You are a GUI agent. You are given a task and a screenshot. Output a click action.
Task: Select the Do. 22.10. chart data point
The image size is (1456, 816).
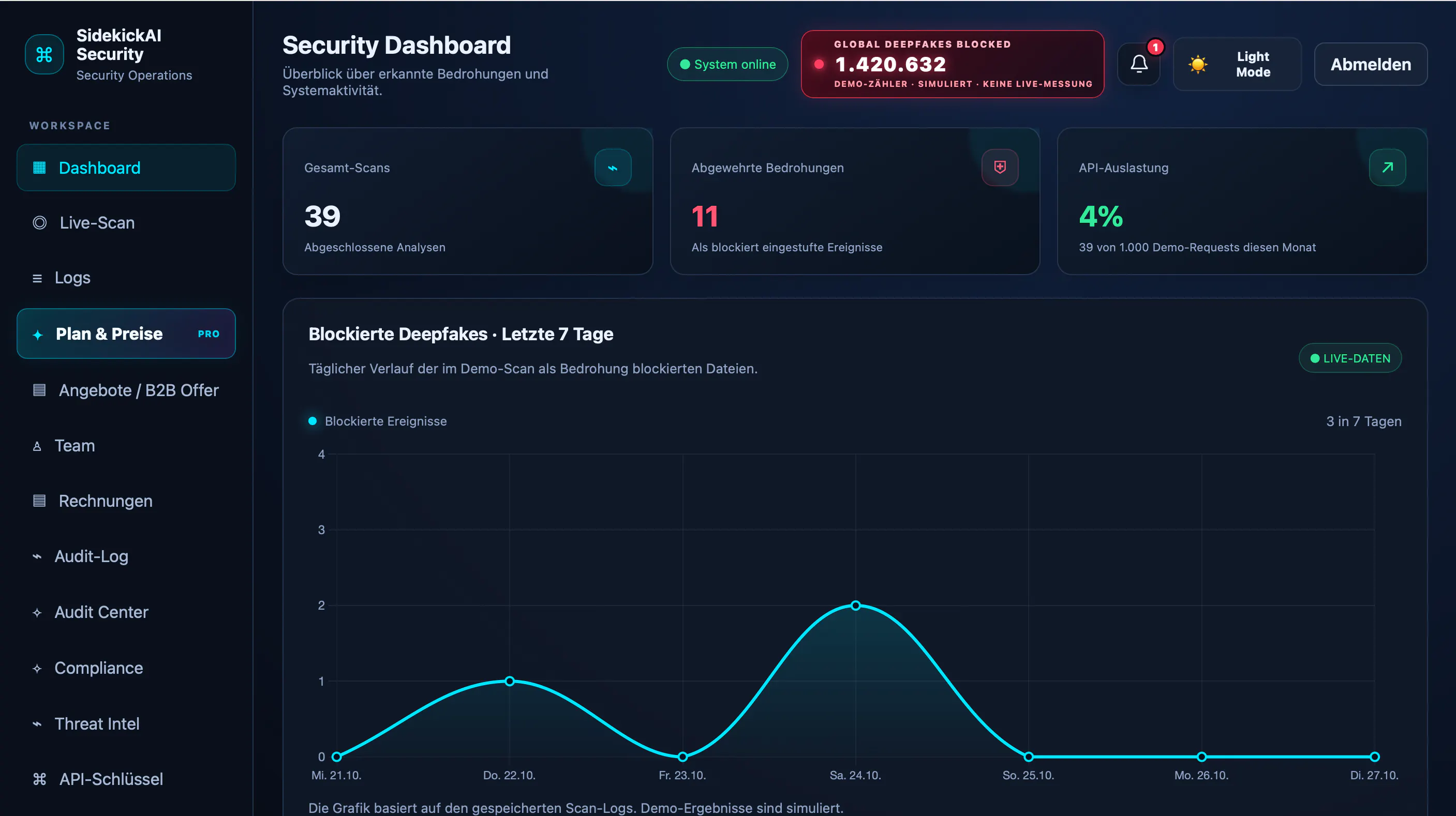[509, 681]
